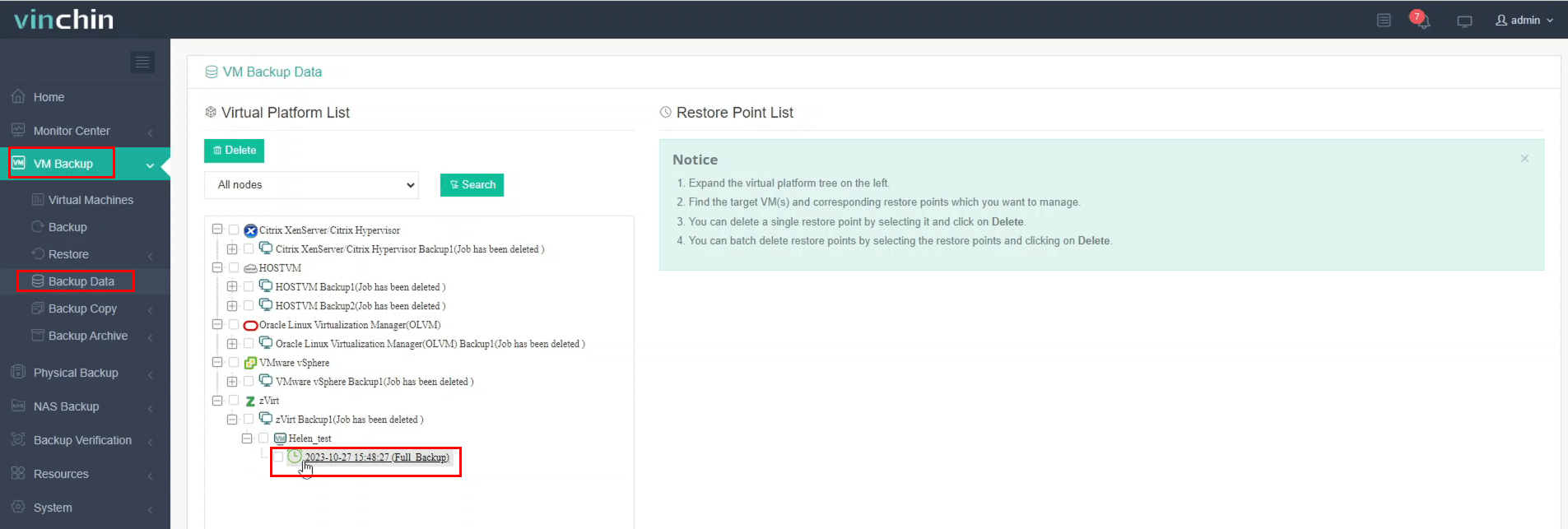Image resolution: width=1568 pixels, height=529 pixels.
Task: Expand the System menu
Action: pos(85,508)
